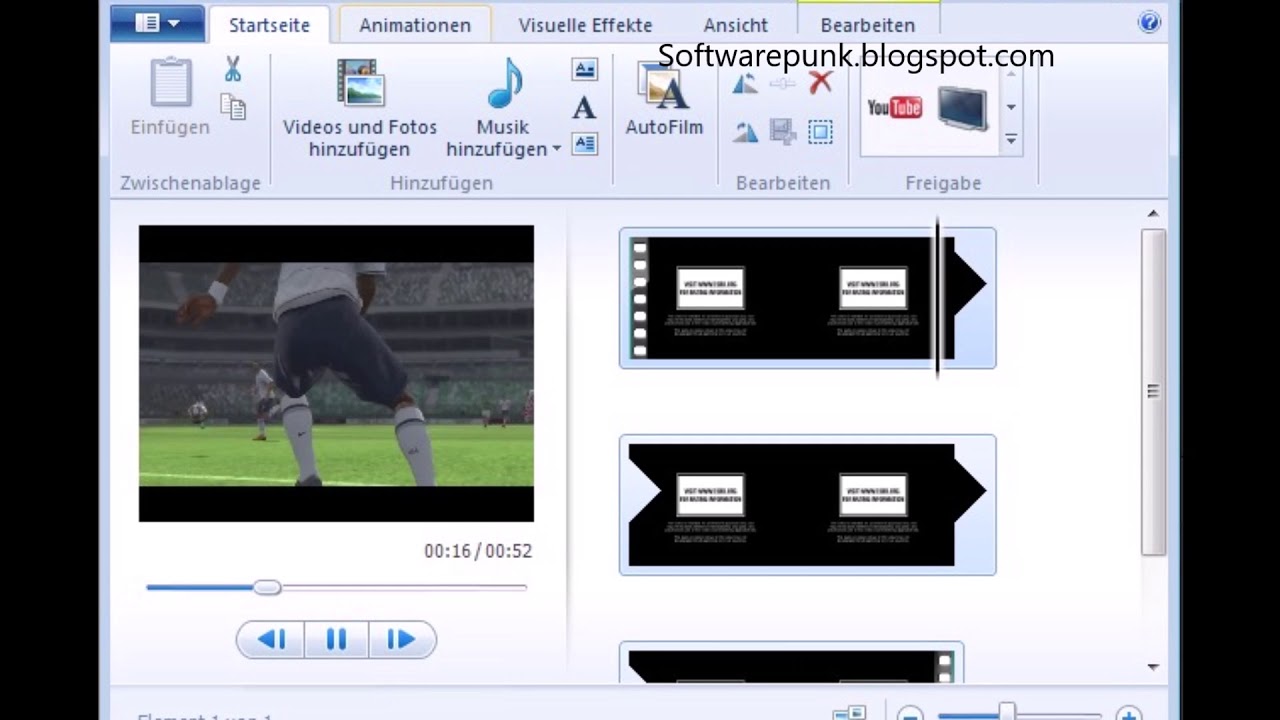The height and width of the screenshot is (720, 1280).
Task: Click the Musik hinzufügen music note icon
Action: click(505, 84)
